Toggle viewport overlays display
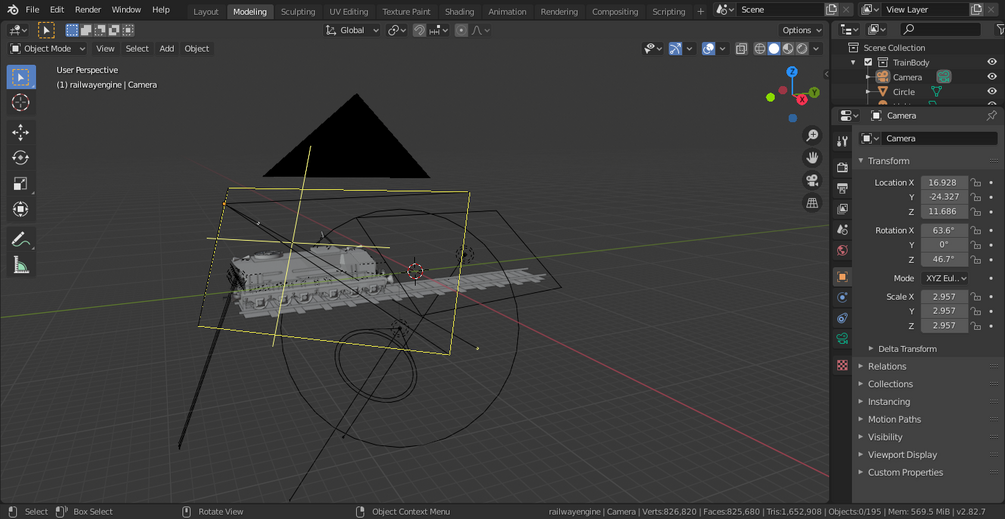Viewport: 1005px width, 519px height. click(x=708, y=49)
